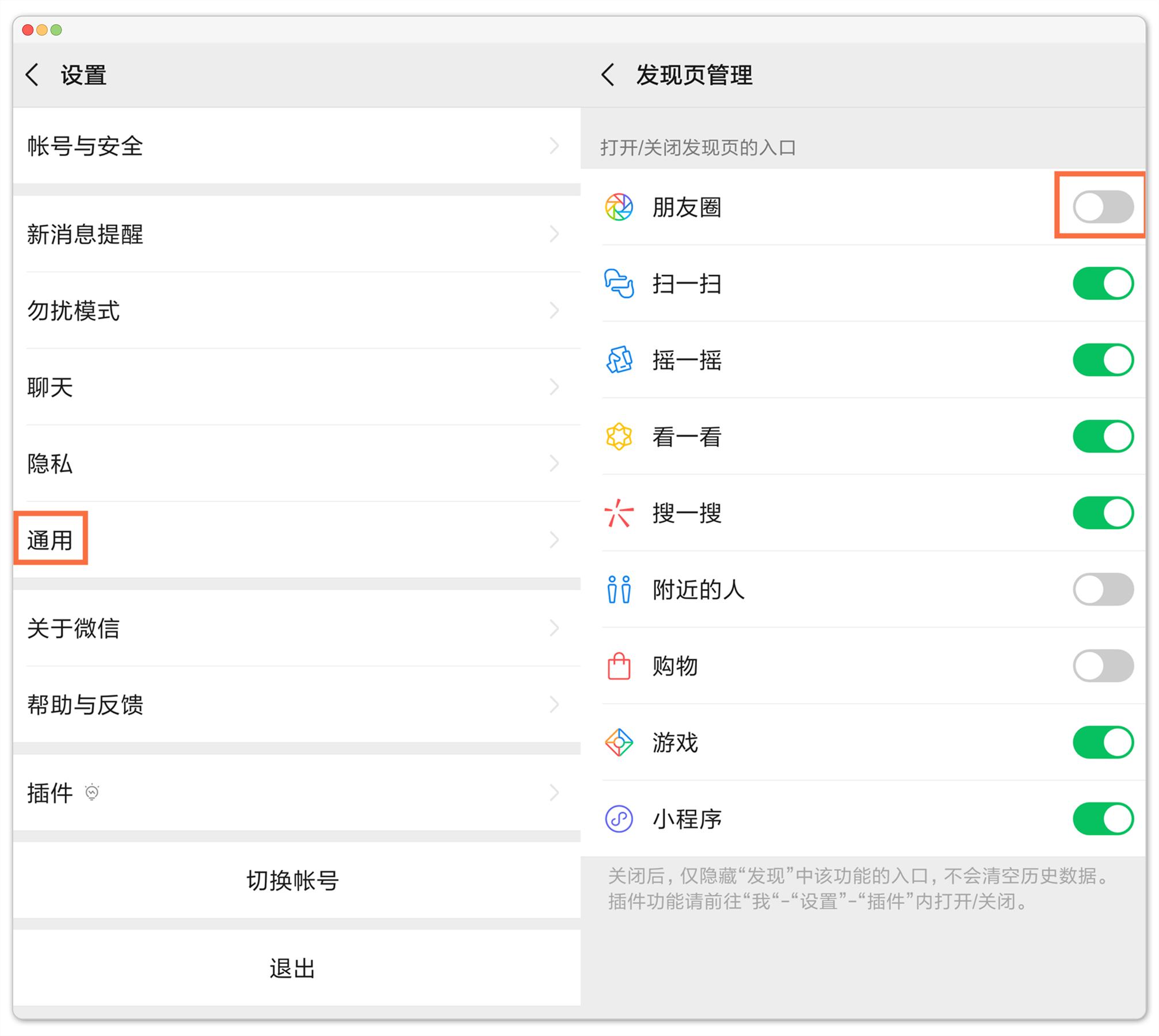The width and height of the screenshot is (1159, 1036).
Task: Enable the 附近的人 toggle switch
Action: pyautogui.click(x=1101, y=590)
